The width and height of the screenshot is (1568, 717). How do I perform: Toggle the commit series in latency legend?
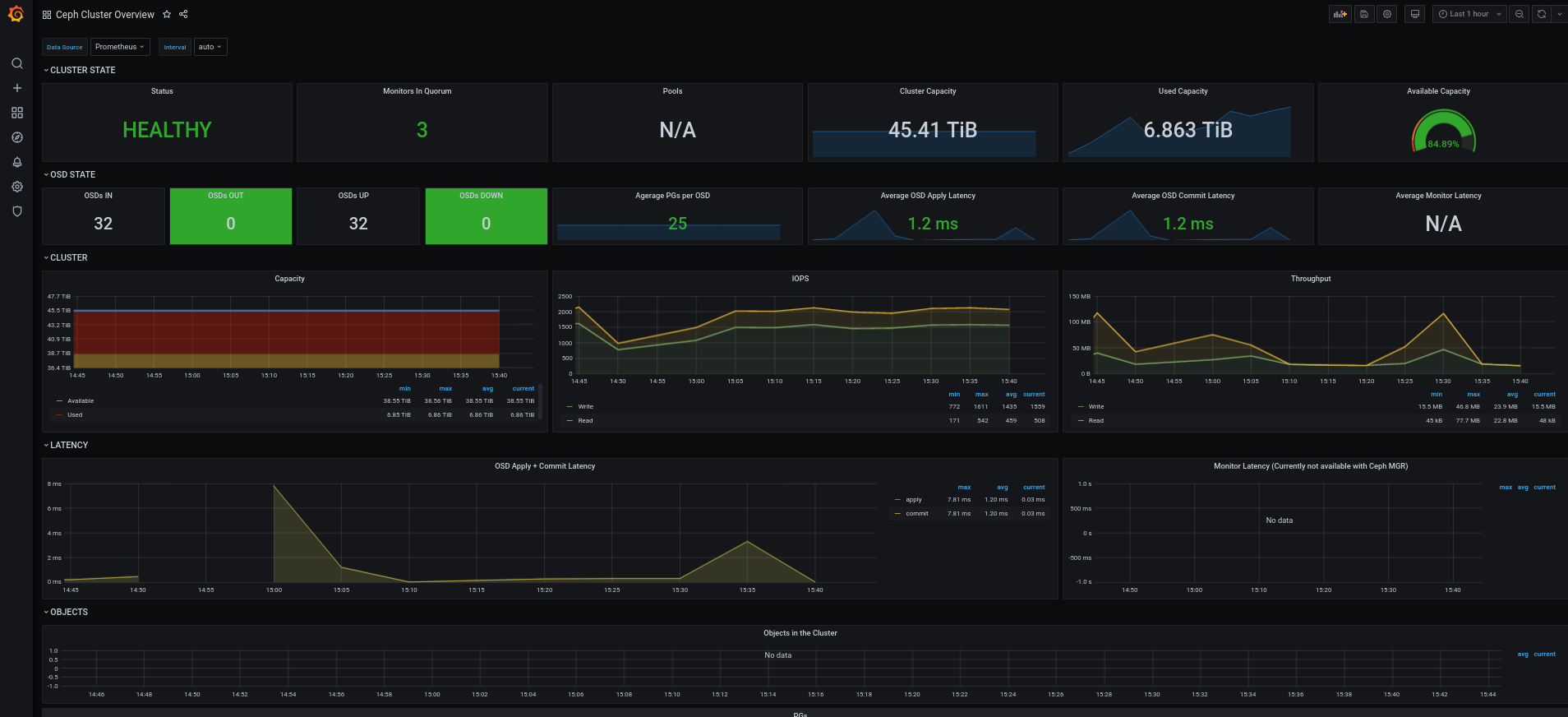pos(916,514)
